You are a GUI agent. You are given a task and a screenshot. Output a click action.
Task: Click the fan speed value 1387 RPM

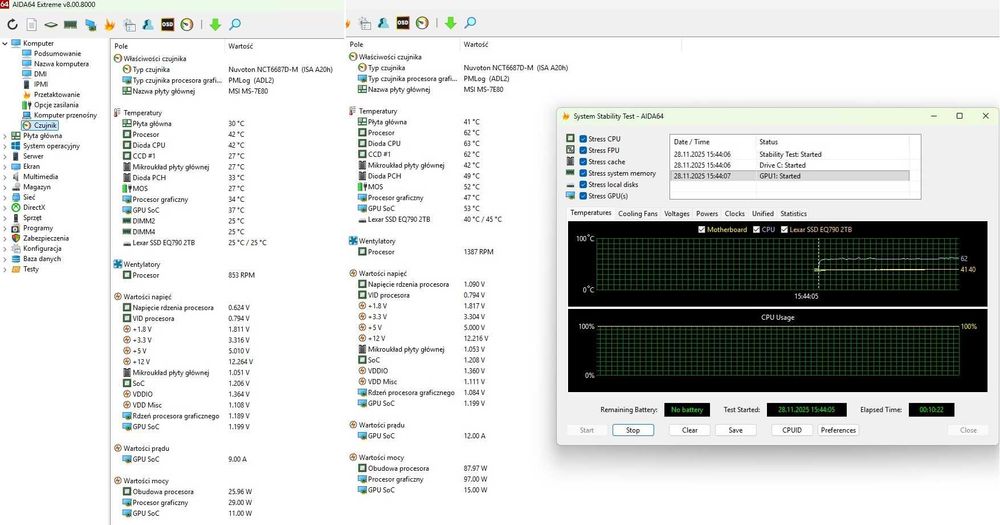[478, 252]
